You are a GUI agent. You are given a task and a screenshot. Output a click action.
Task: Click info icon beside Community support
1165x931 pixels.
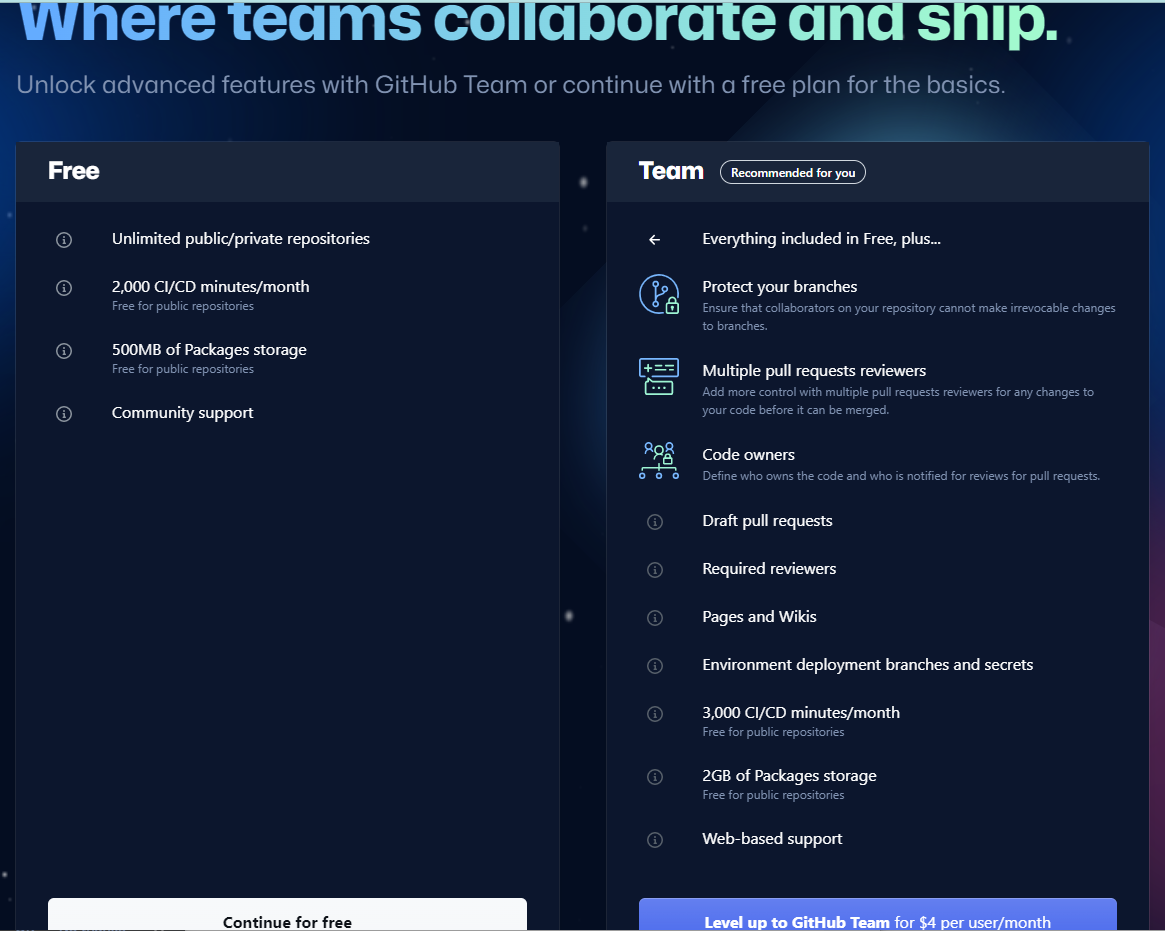click(x=64, y=414)
